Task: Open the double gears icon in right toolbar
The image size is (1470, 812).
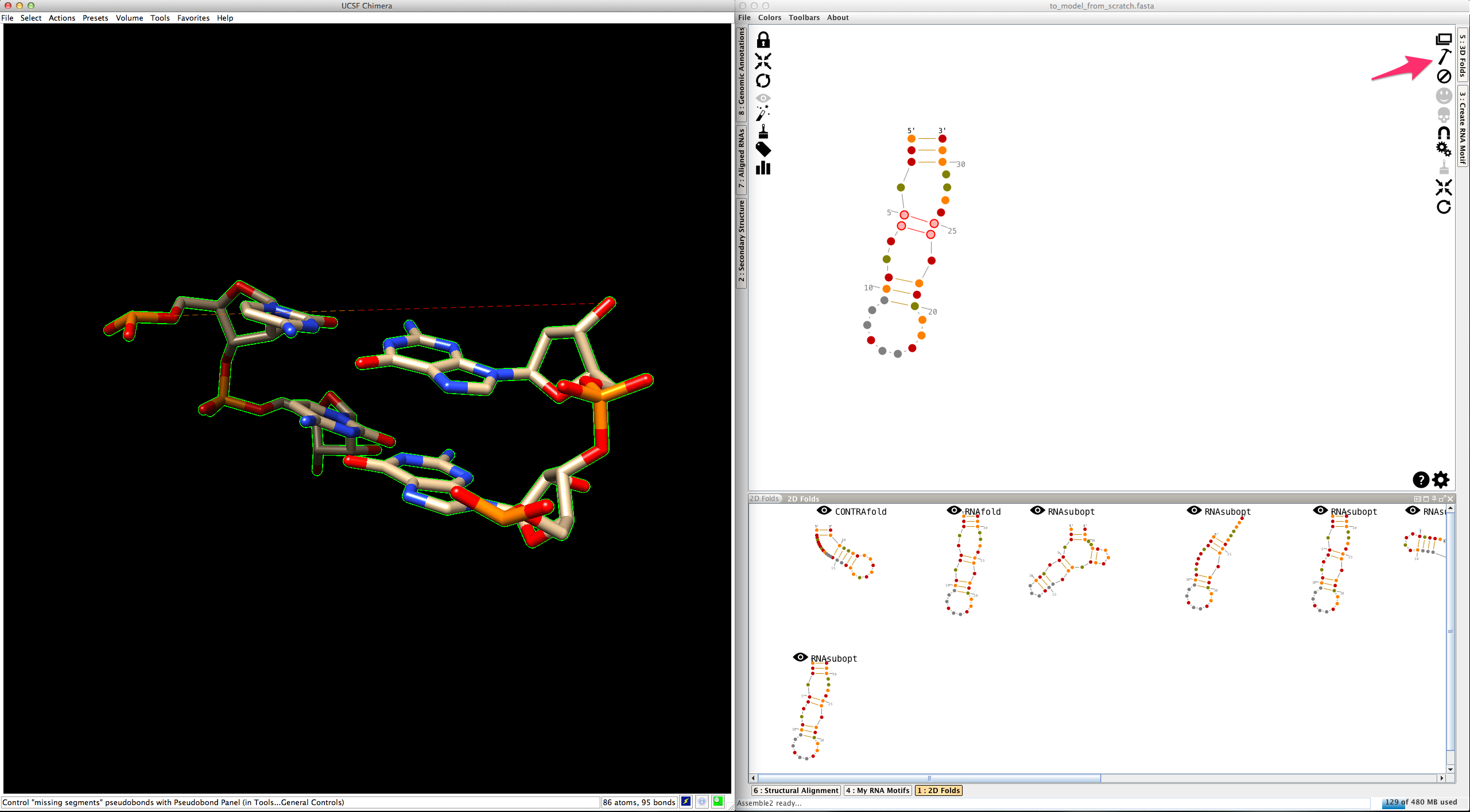Action: click(x=1444, y=149)
